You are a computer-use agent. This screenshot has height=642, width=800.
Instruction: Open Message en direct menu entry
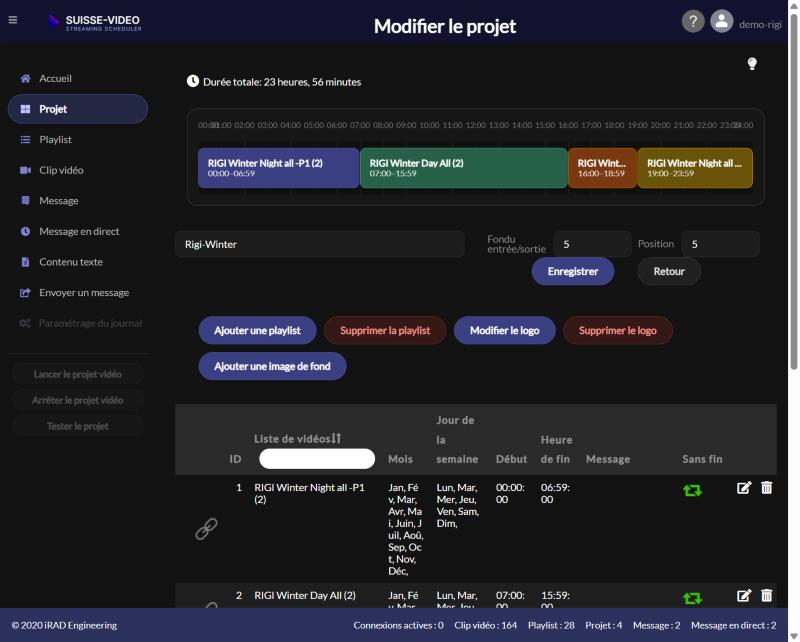(79, 232)
